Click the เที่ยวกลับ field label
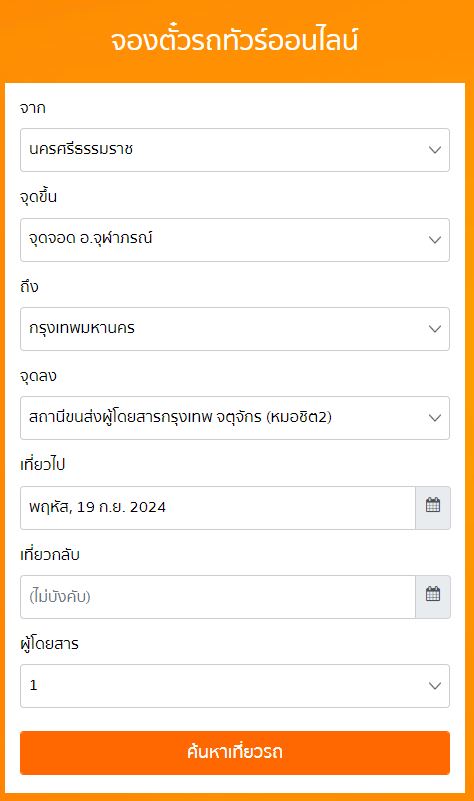 click(x=50, y=554)
